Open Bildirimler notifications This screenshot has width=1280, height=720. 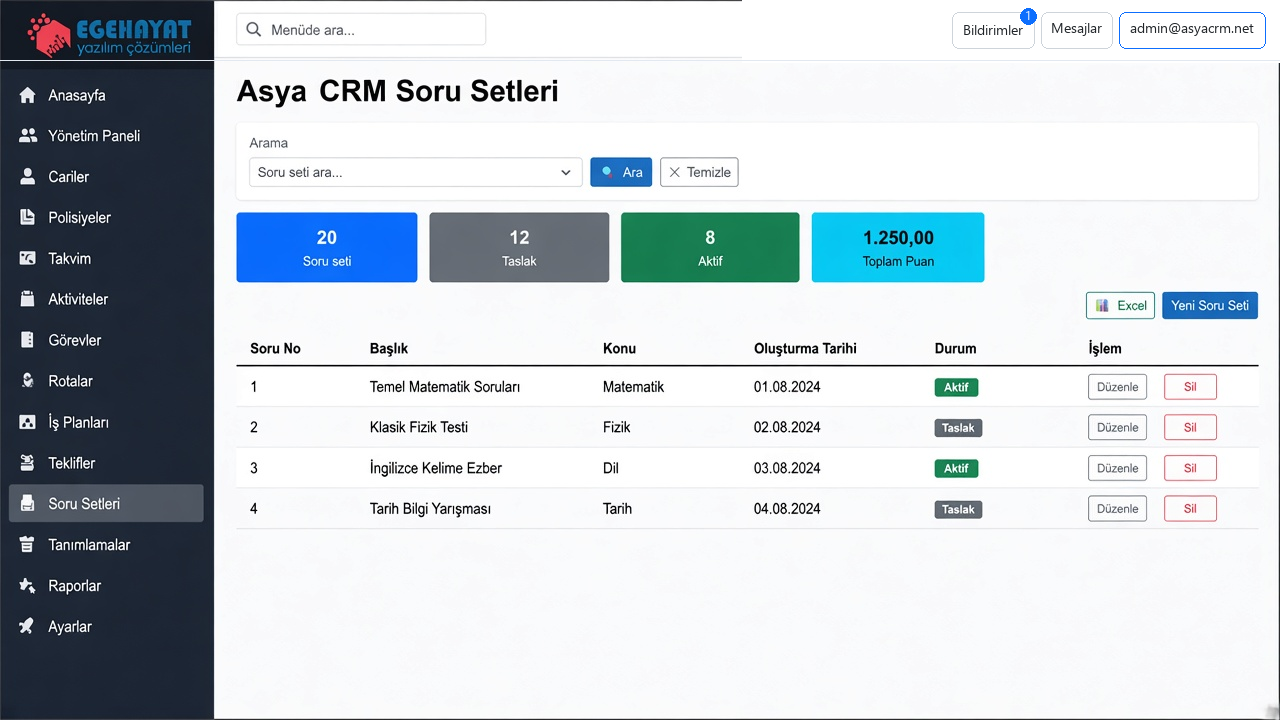pos(993,30)
